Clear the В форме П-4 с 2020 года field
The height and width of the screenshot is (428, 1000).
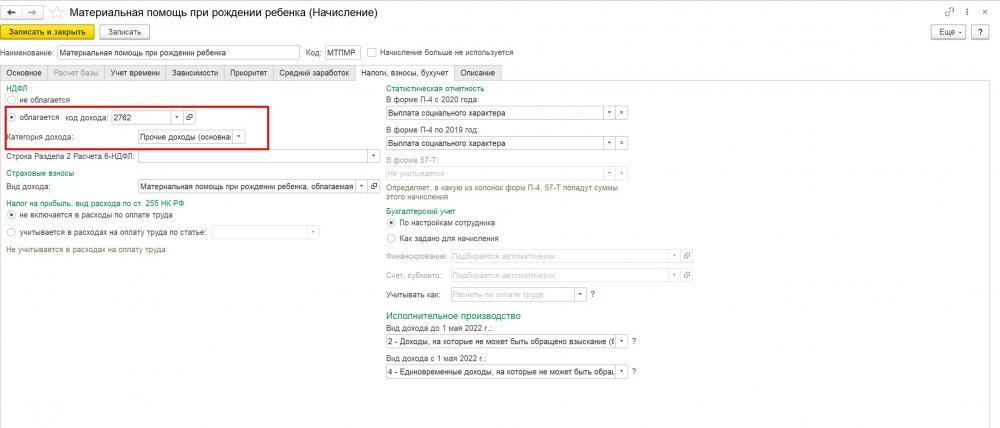[622, 113]
